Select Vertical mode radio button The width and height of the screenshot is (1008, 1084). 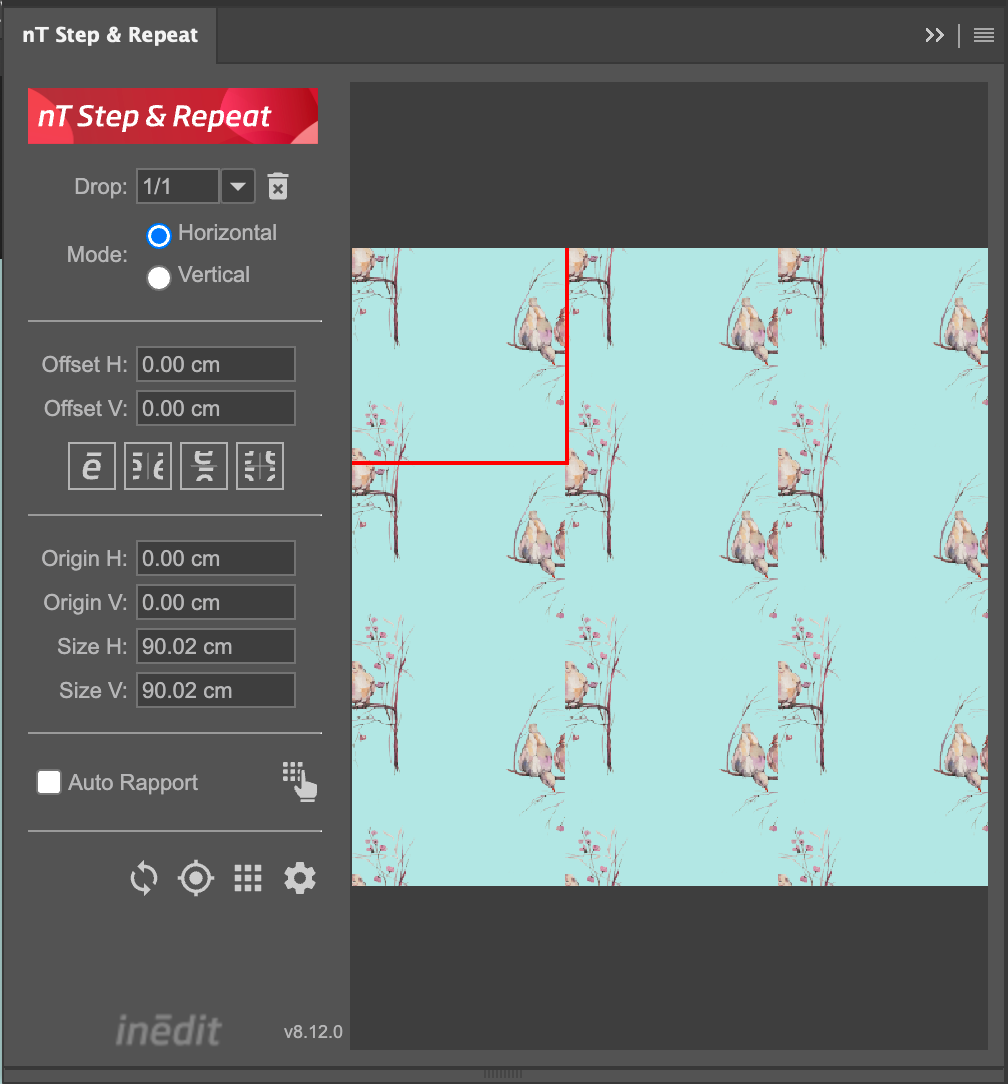click(x=158, y=278)
